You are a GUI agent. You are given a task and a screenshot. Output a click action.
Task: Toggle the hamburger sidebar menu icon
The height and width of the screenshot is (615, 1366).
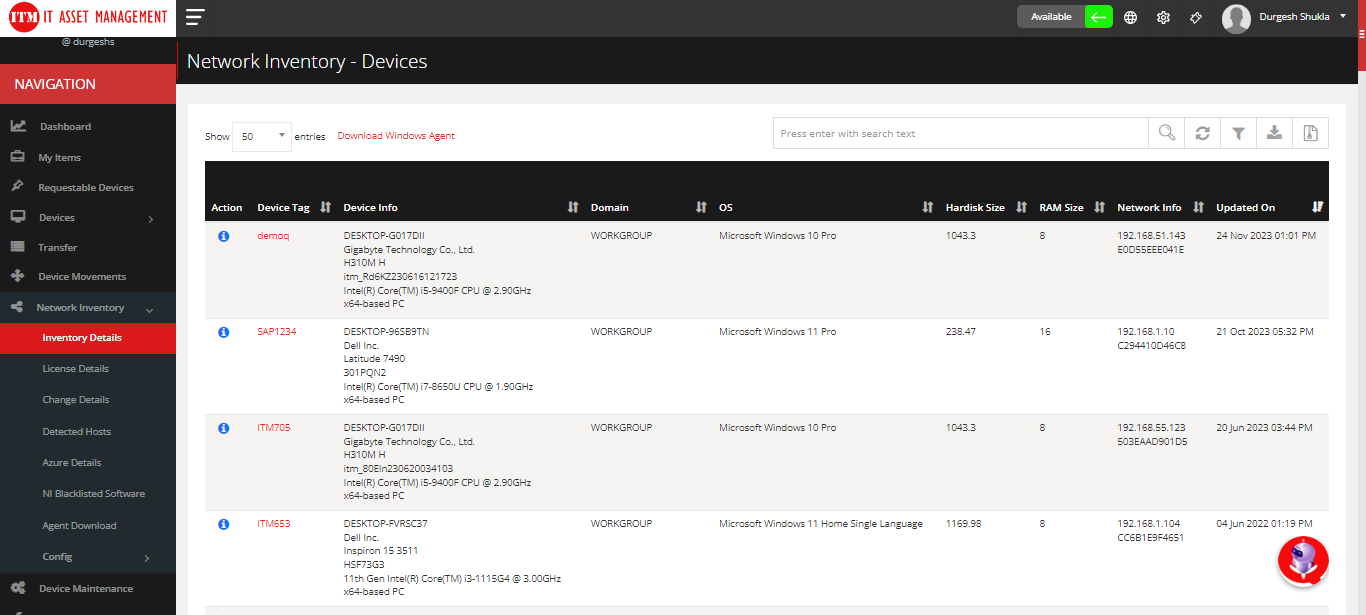click(195, 17)
